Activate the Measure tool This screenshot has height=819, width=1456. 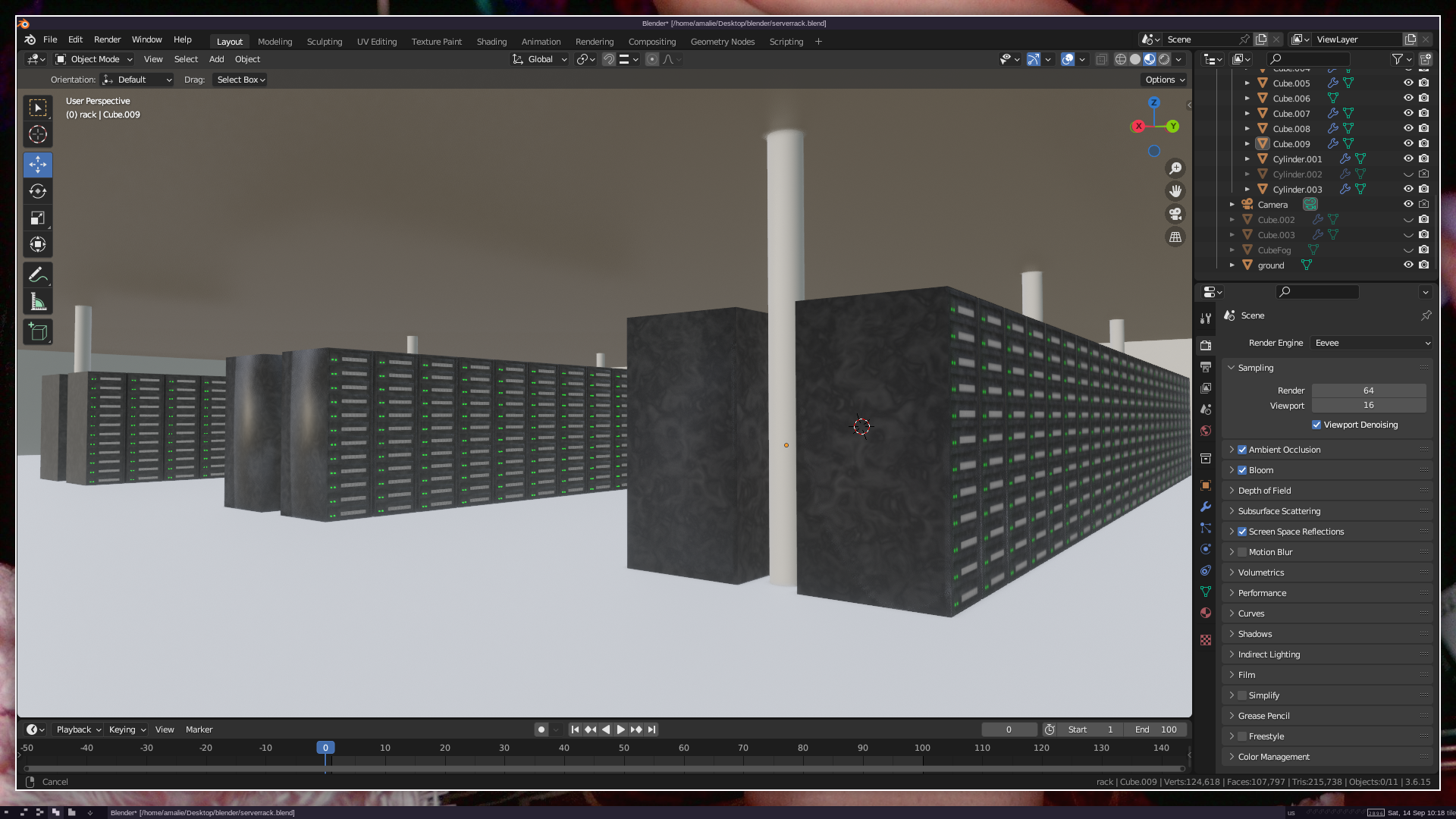click(38, 303)
